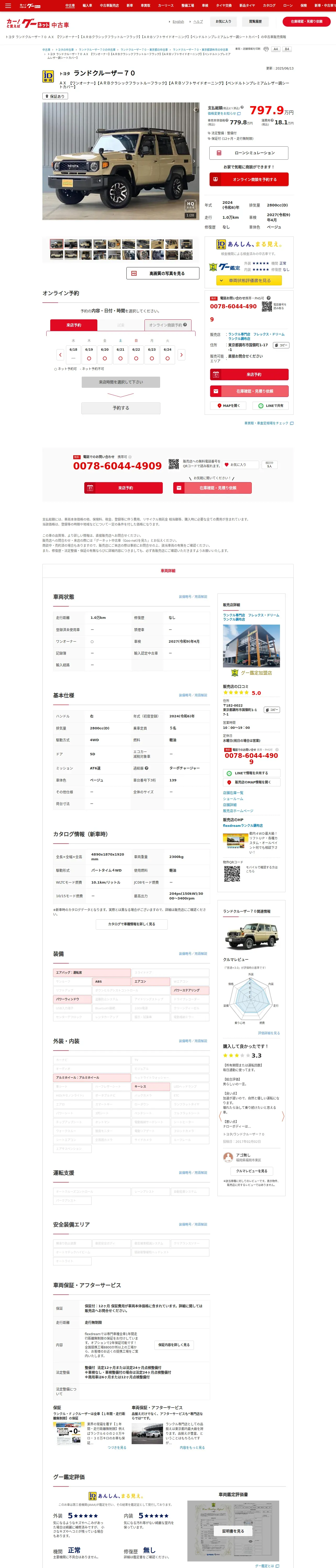Open 保証内容を詳しく見る button
Viewport: 336px width, 1568px height.
click(x=174, y=1345)
